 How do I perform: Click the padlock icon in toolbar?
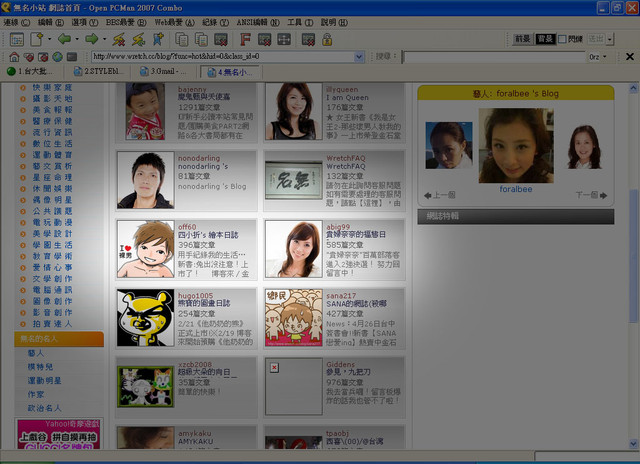pyautogui.click(x=327, y=40)
